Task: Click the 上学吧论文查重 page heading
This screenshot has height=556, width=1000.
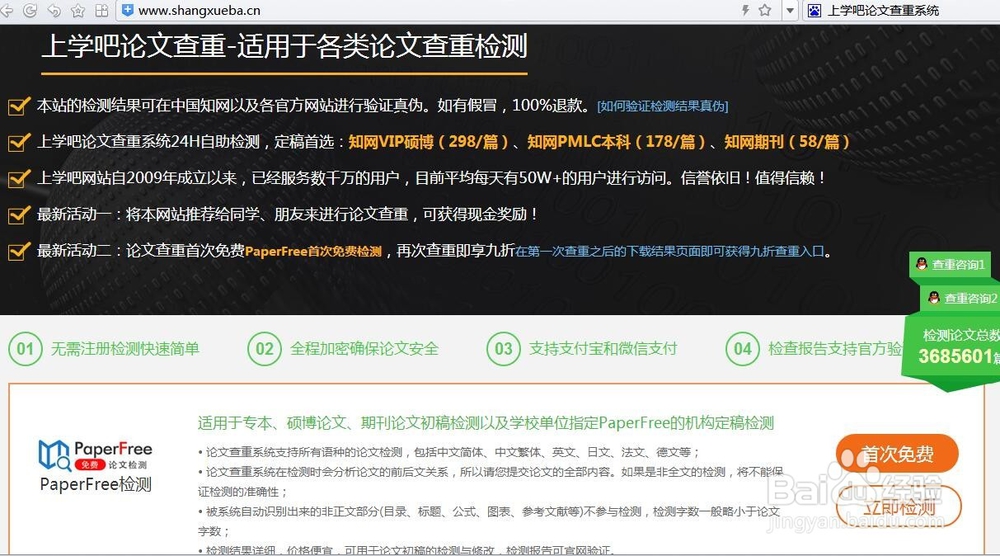Action: 284,47
